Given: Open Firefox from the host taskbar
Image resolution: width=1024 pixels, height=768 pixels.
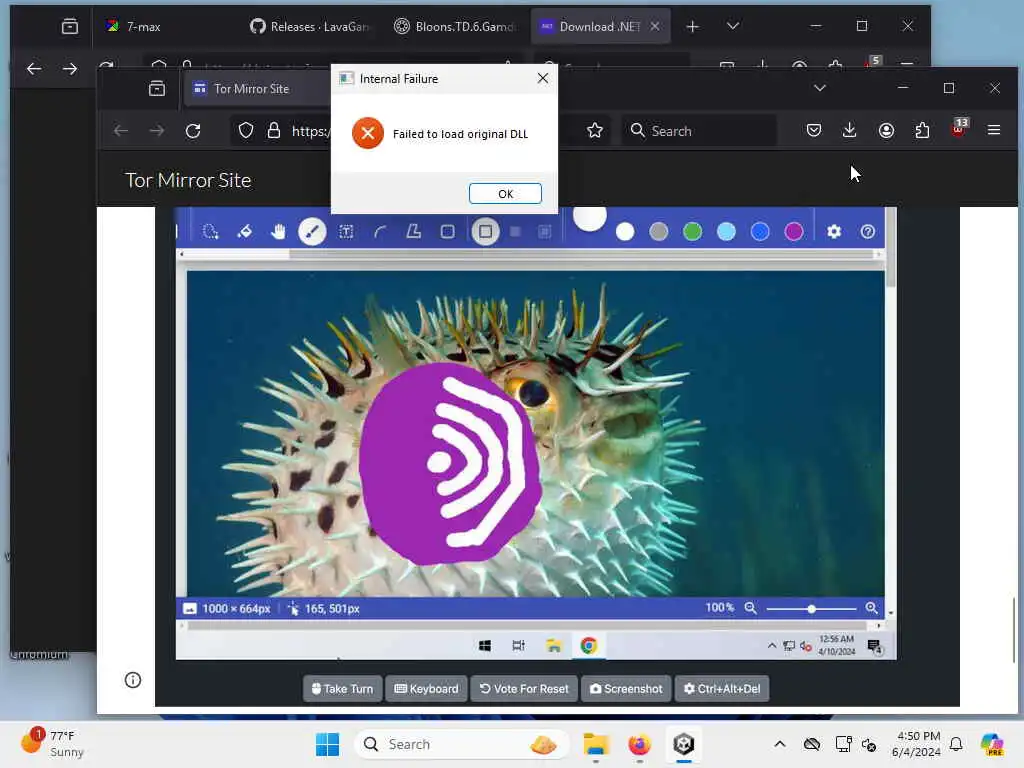Looking at the screenshot, I should 639,744.
